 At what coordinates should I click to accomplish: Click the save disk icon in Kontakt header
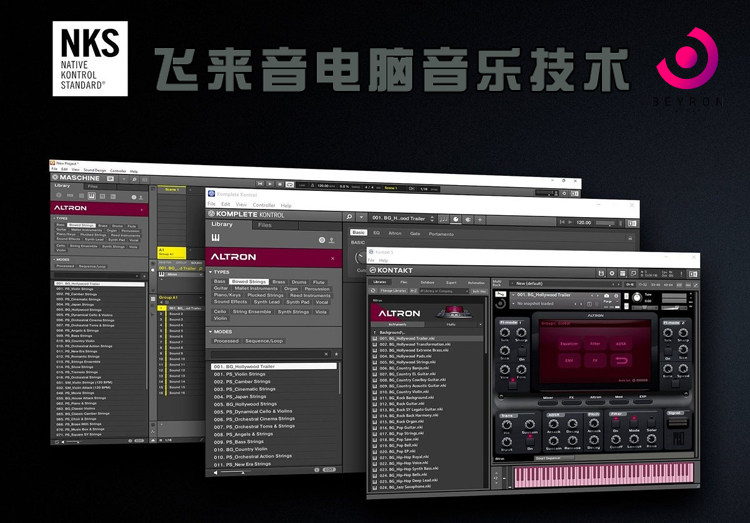(x=601, y=273)
